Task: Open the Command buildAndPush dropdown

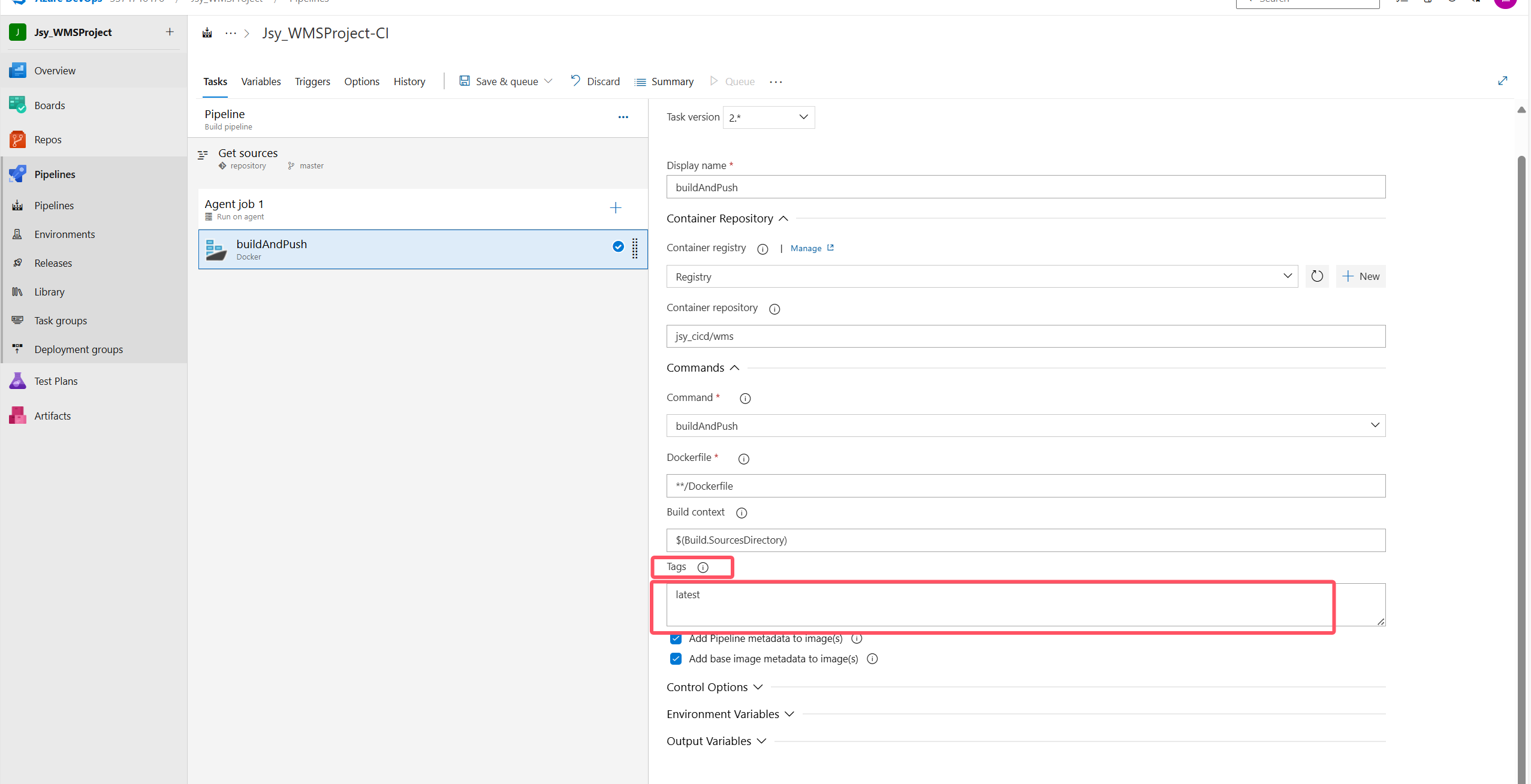Action: (1025, 426)
